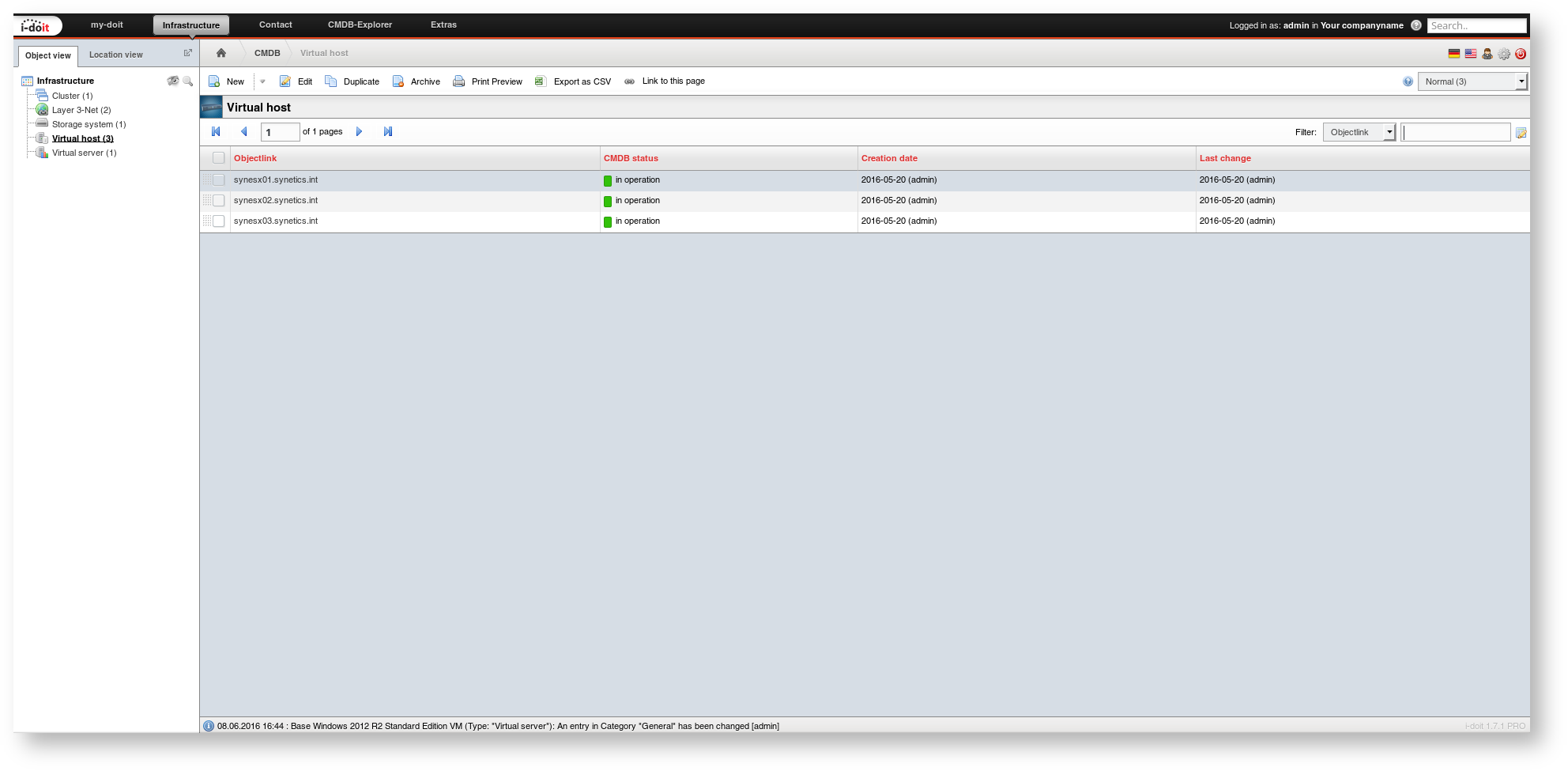Open the New button dropdown arrow
The height and width of the screenshot is (771, 1568).
[263, 81]
